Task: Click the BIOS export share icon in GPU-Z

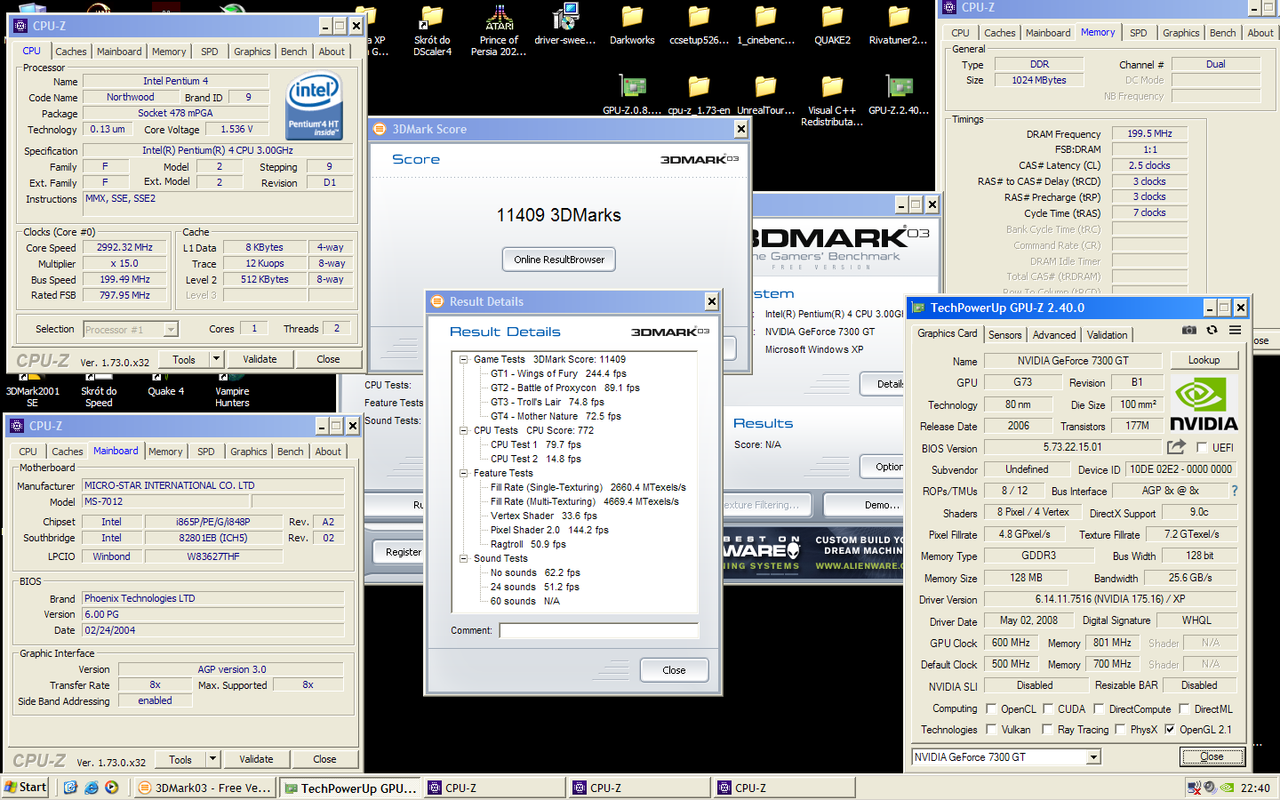Action: pyautogui.click(x=1176, y=447)
